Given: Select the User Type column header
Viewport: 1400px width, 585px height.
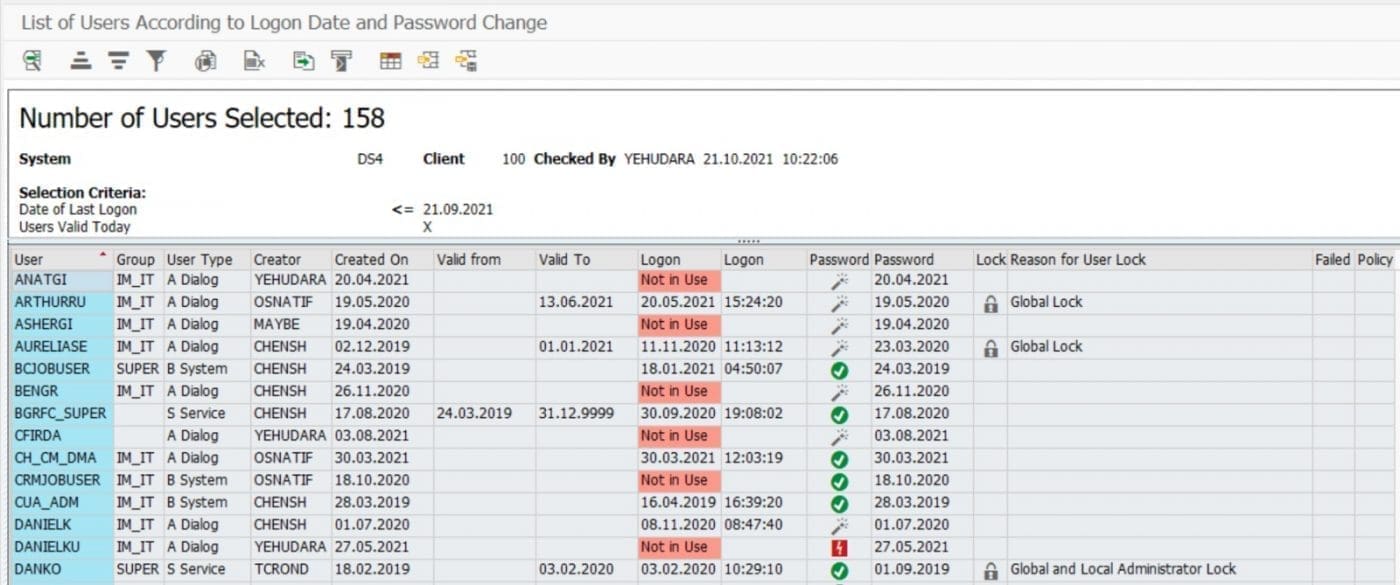Looking at the screenshot, I should coord(205,259).
